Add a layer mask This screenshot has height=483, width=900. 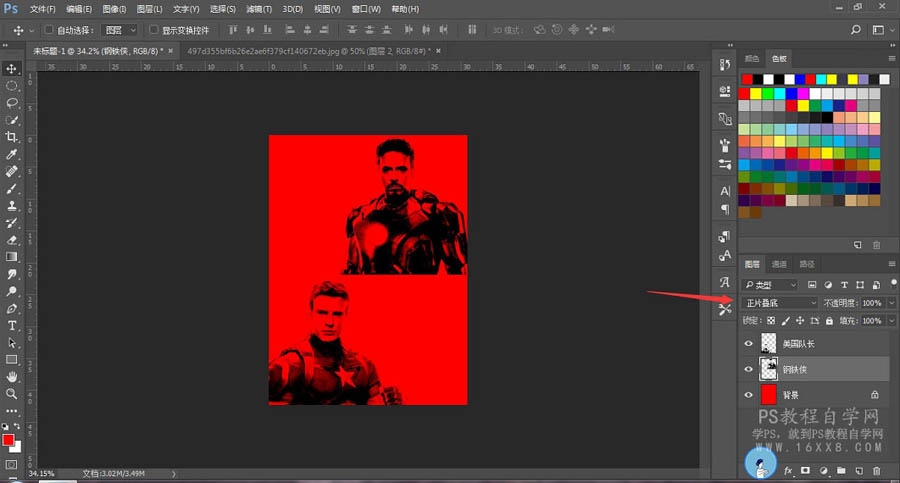805,471
